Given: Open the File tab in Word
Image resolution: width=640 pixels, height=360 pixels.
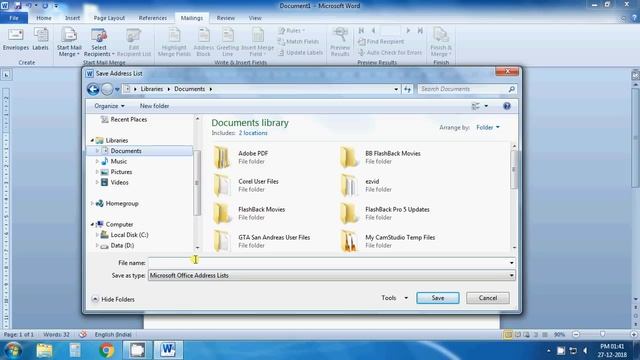Looking at the screenshot, I should [14, 18].
